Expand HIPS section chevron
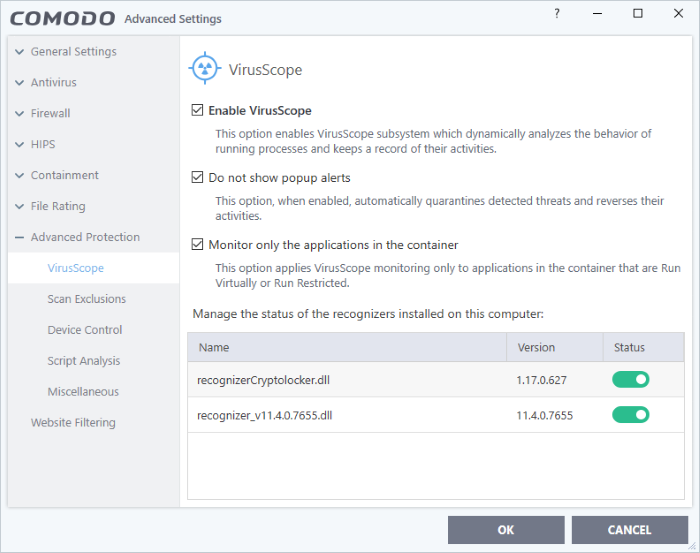The height and width of the screenshot is (553, 700). click(19, 145)
